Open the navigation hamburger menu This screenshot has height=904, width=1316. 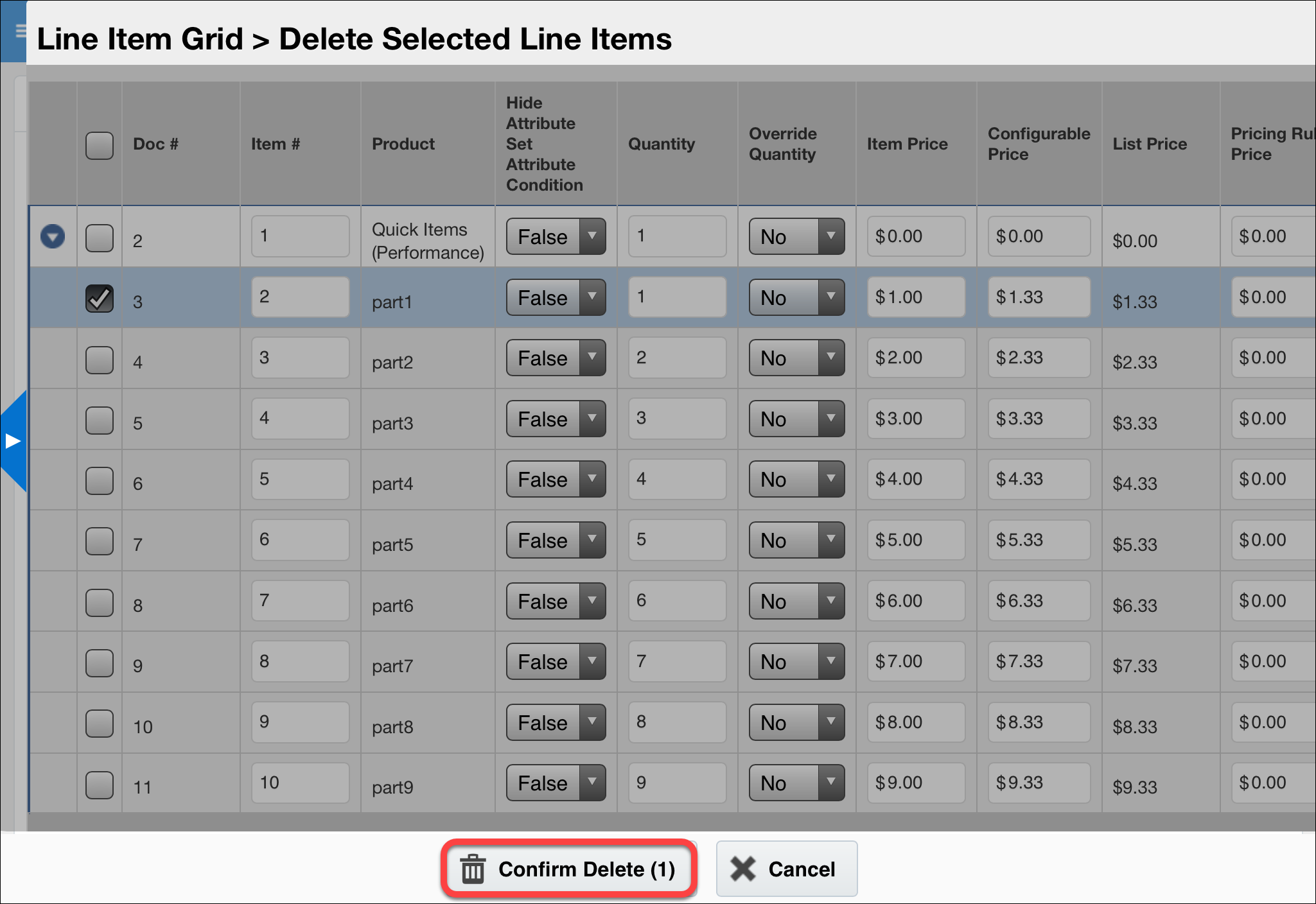click(19, 29)
